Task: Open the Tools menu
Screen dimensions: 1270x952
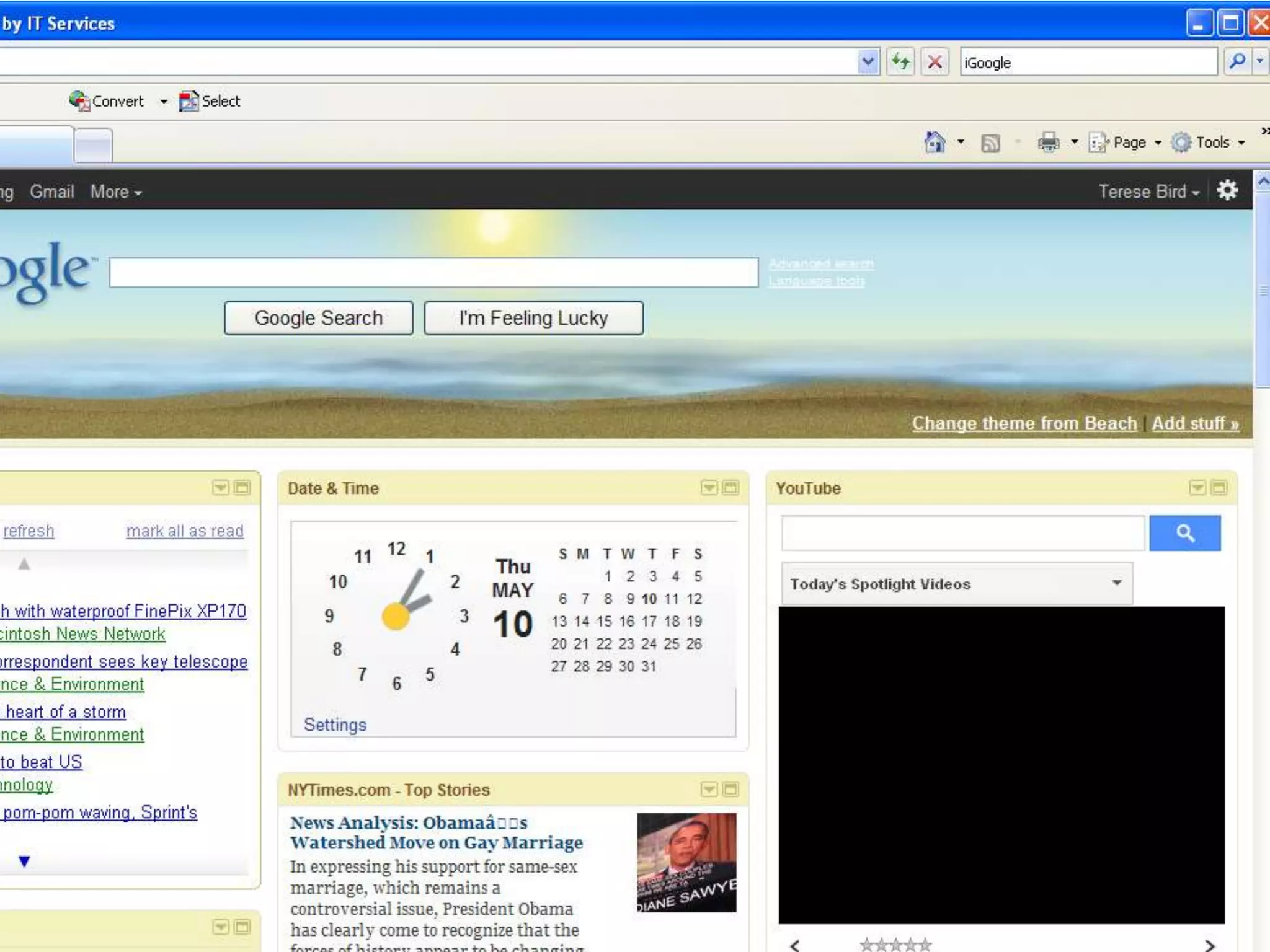Action: (1212, 143)
